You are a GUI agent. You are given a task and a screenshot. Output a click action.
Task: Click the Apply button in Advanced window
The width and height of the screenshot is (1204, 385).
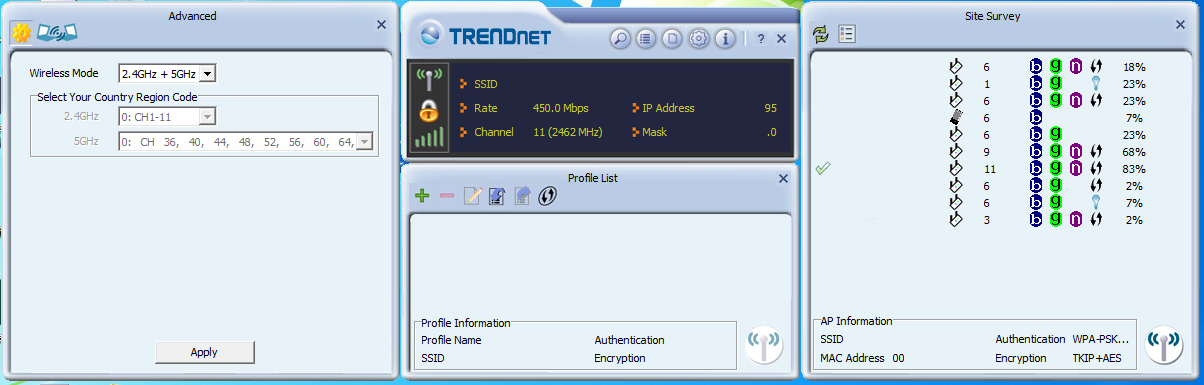click(204, 352)
